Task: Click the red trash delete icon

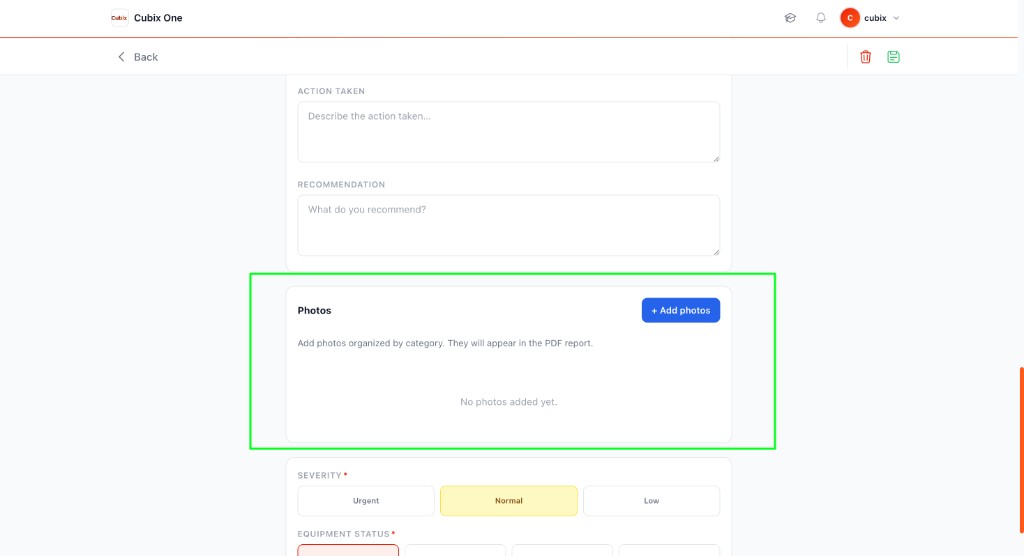Action: point(865,57)
